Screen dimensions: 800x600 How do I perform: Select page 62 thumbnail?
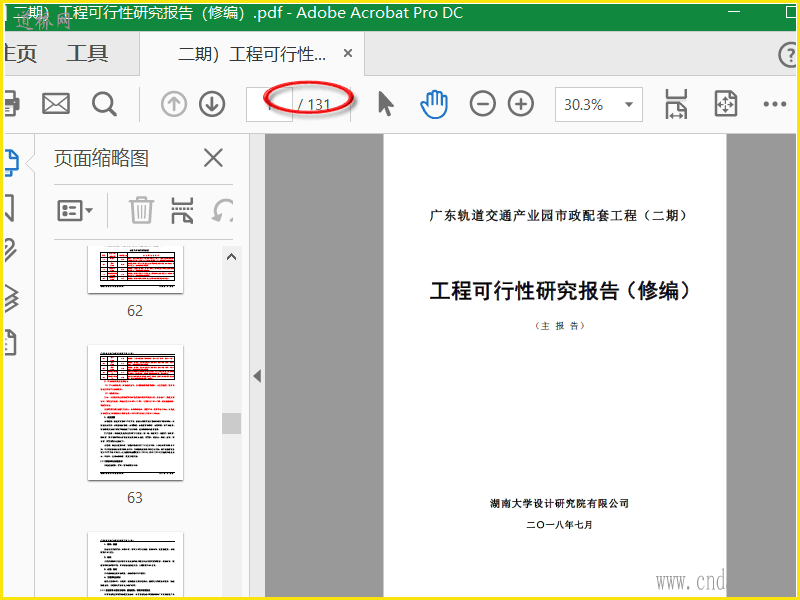(x=135, y=269)
